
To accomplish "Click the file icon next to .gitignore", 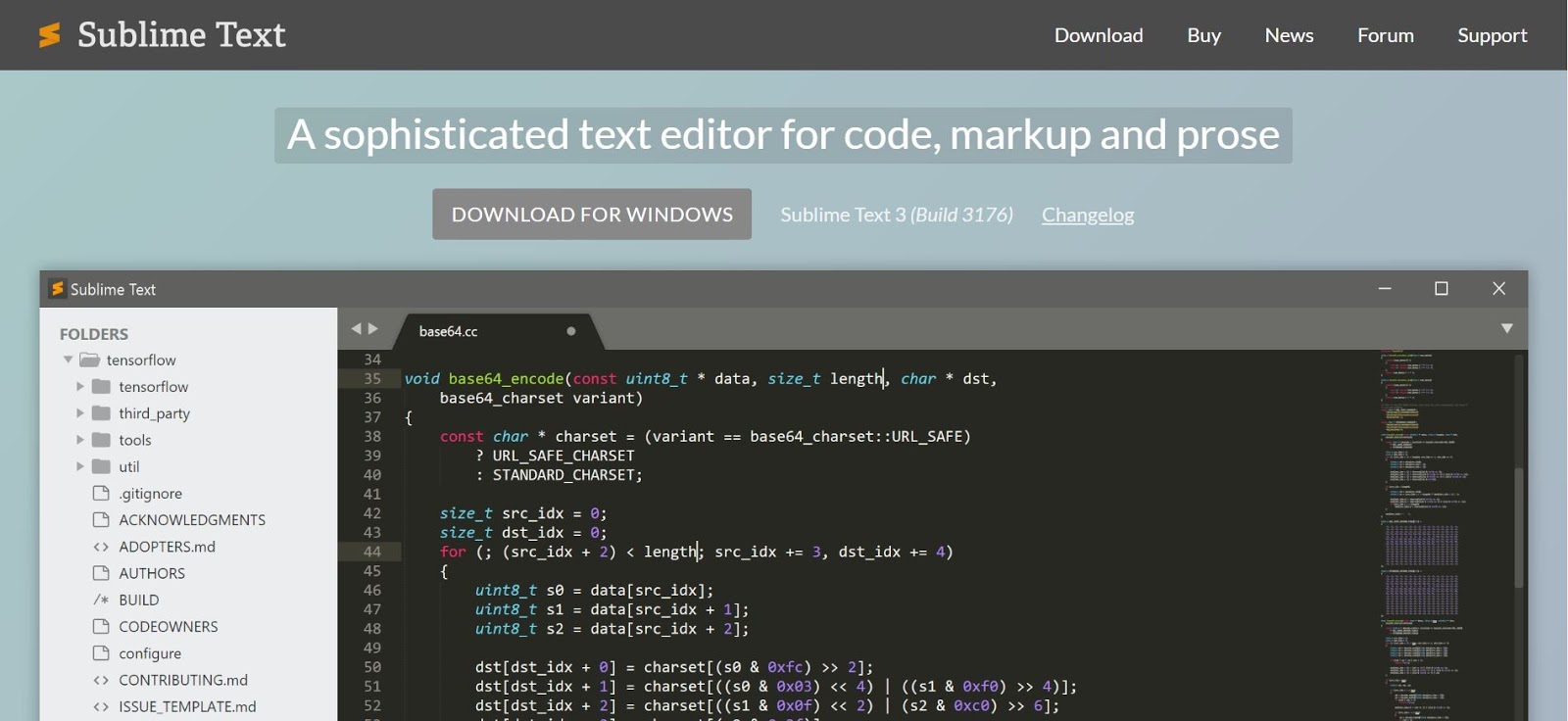I will [x=100, y=493].
